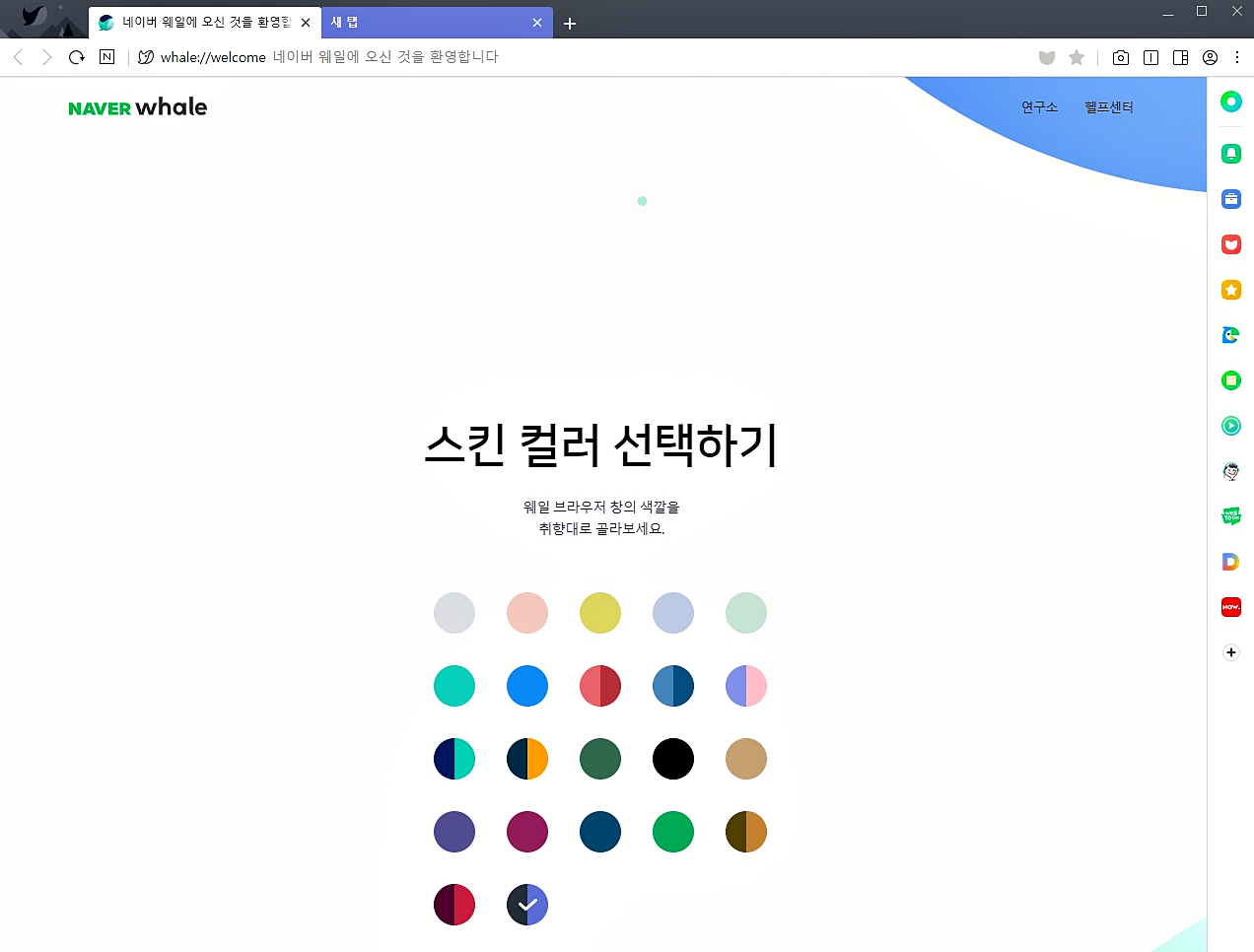Select the dark navy blue skin color
The height and width of the screenshot is (952, 1254).
coord(600,832)
